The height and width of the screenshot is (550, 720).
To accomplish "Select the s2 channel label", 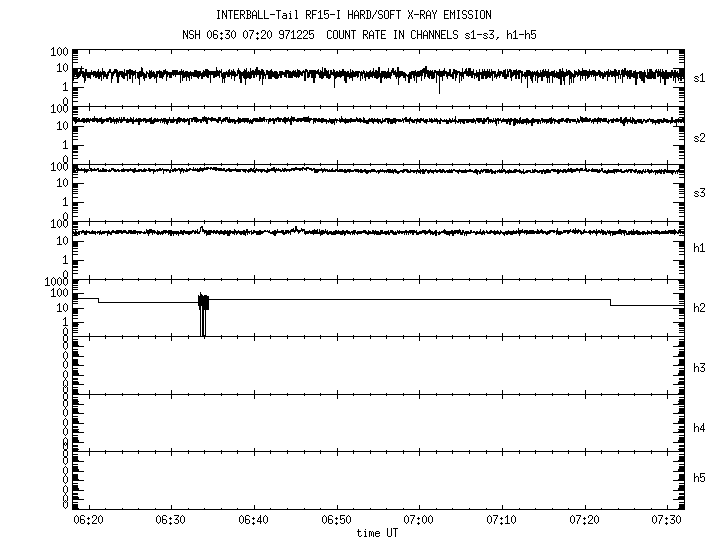I will pyautogui.click(x=700, y=137).
